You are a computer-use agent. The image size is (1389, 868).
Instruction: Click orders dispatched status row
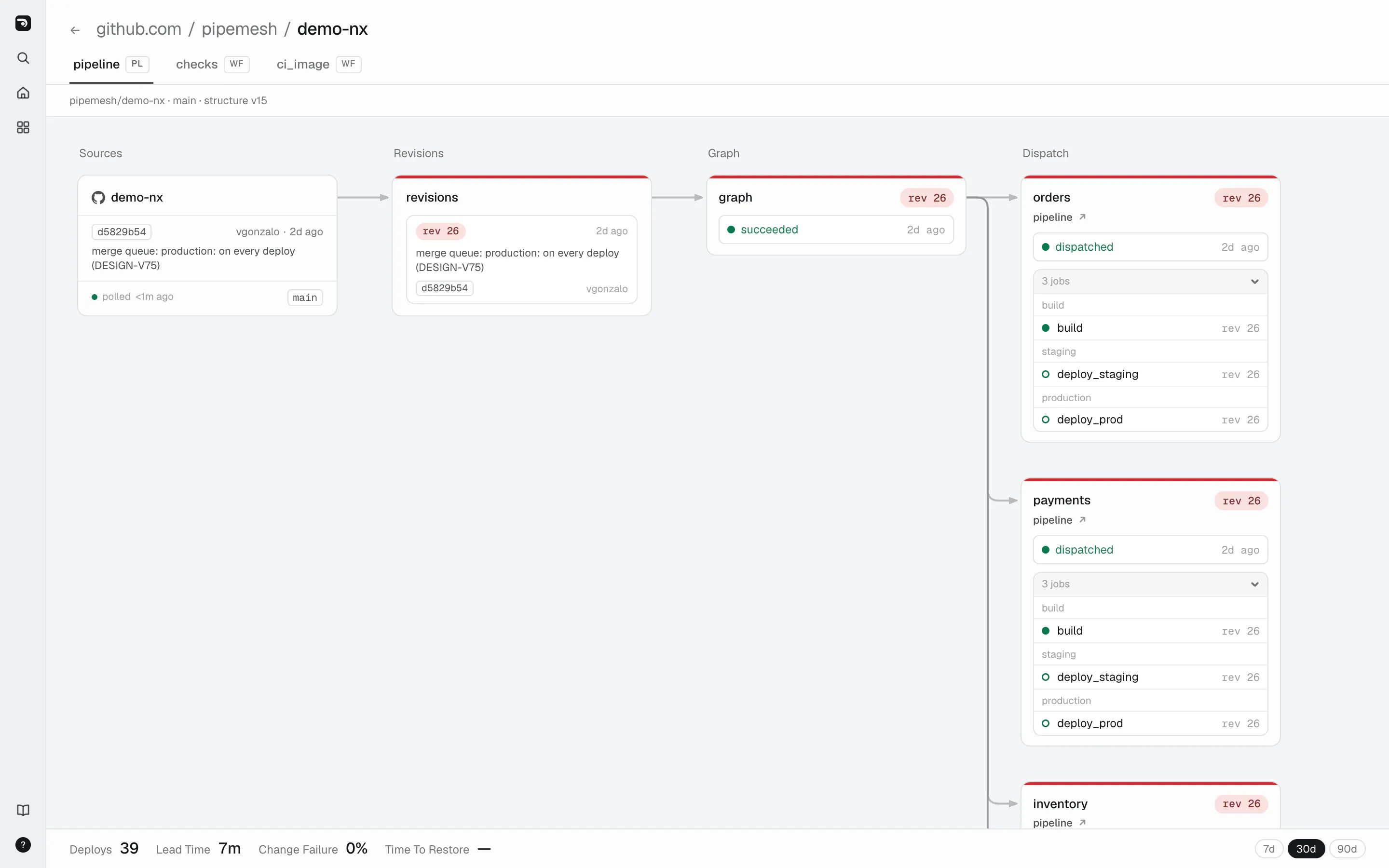pos(1150,247)
